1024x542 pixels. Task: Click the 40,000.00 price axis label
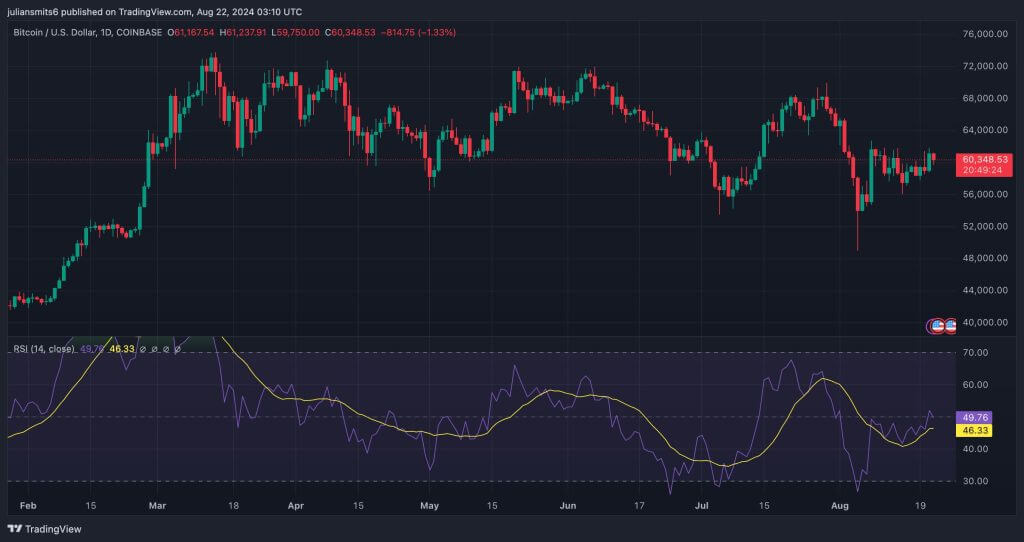point(985,322)
